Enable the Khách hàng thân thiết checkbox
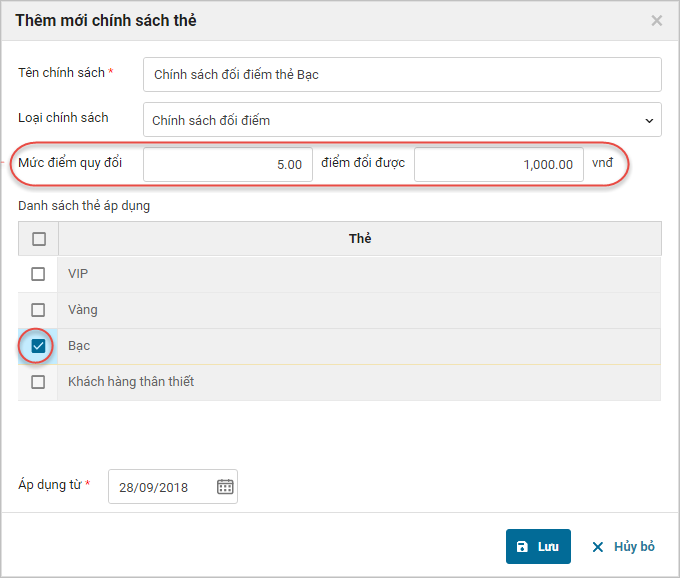 (x=38, y=382)
